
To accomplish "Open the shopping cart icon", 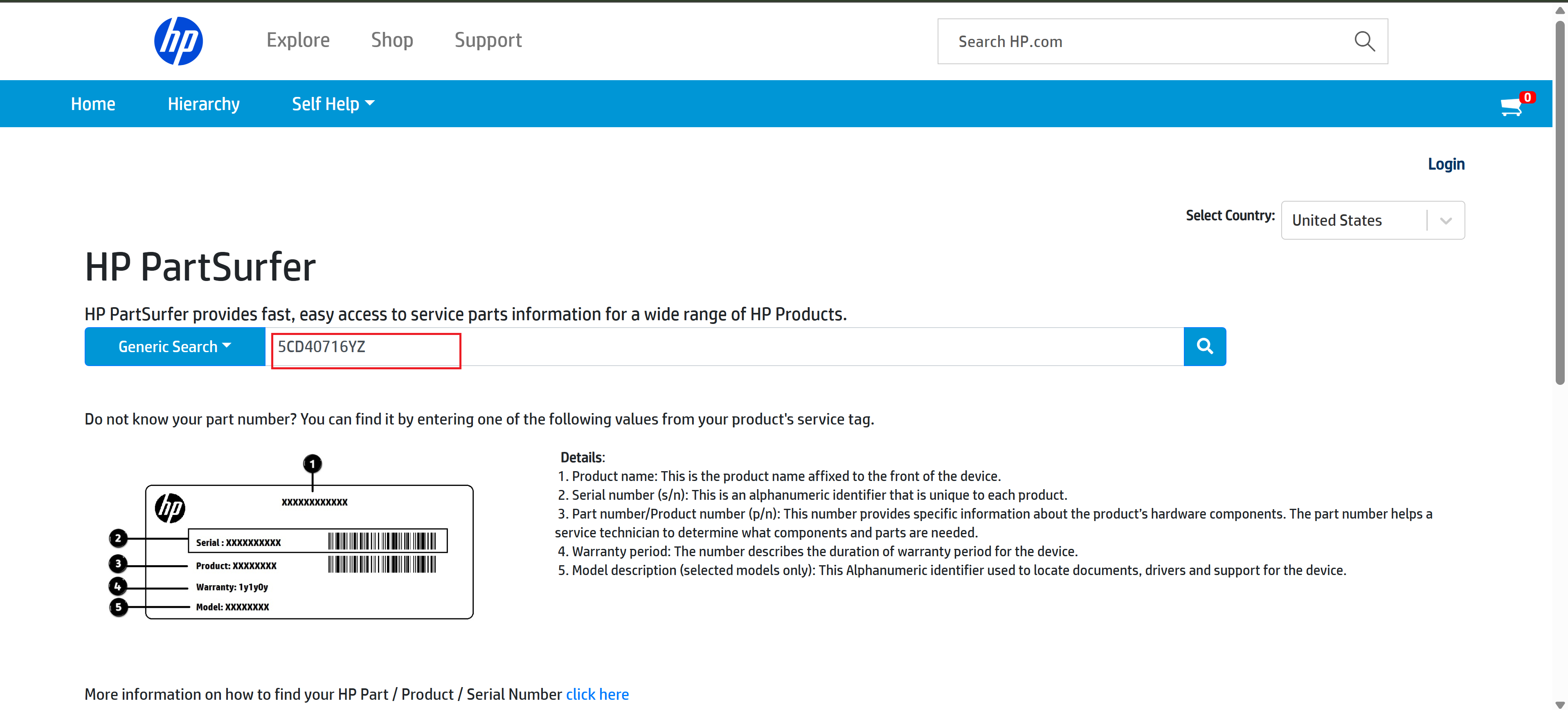I will (1512, 107).
